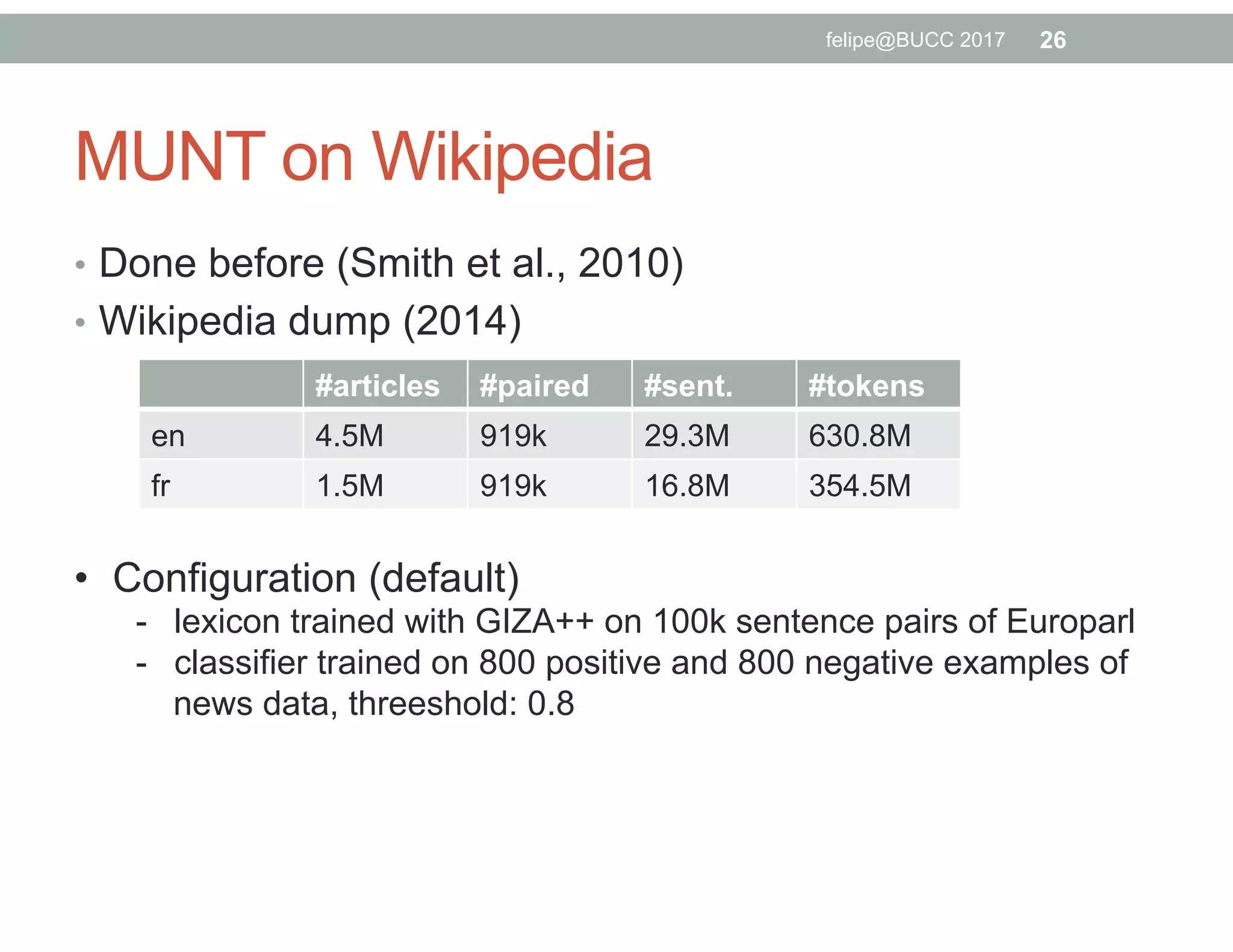The image size is (1233, 952).
Task: Click the cell '1.5M' in fr row
Action: (385, 484)
